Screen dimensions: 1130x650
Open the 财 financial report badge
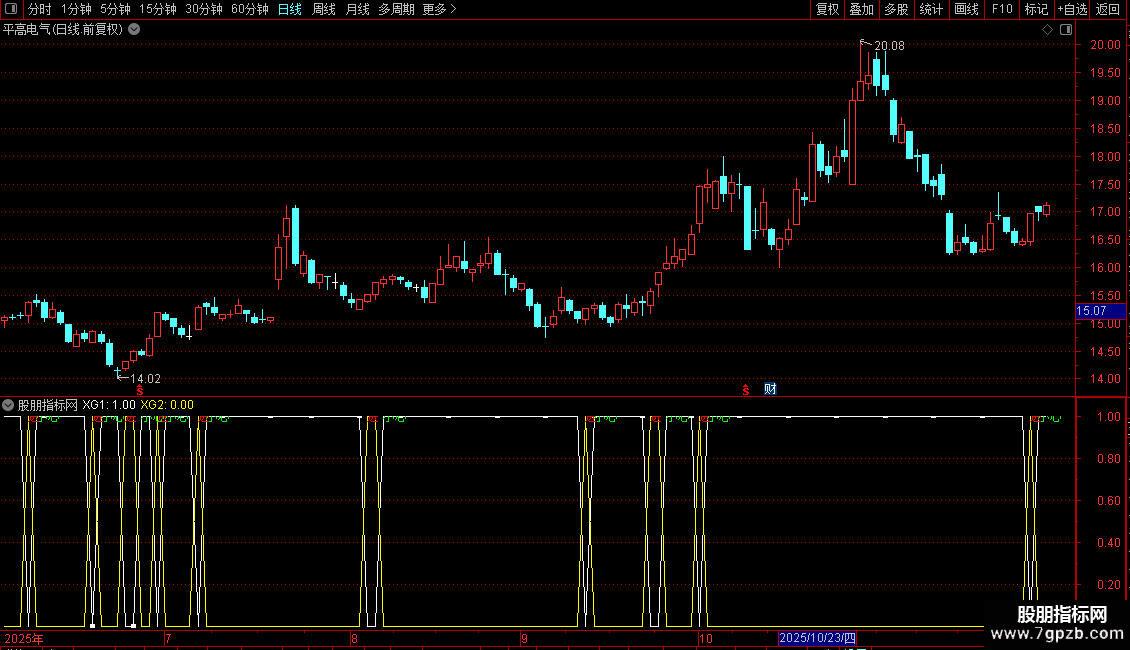[770, 389]
